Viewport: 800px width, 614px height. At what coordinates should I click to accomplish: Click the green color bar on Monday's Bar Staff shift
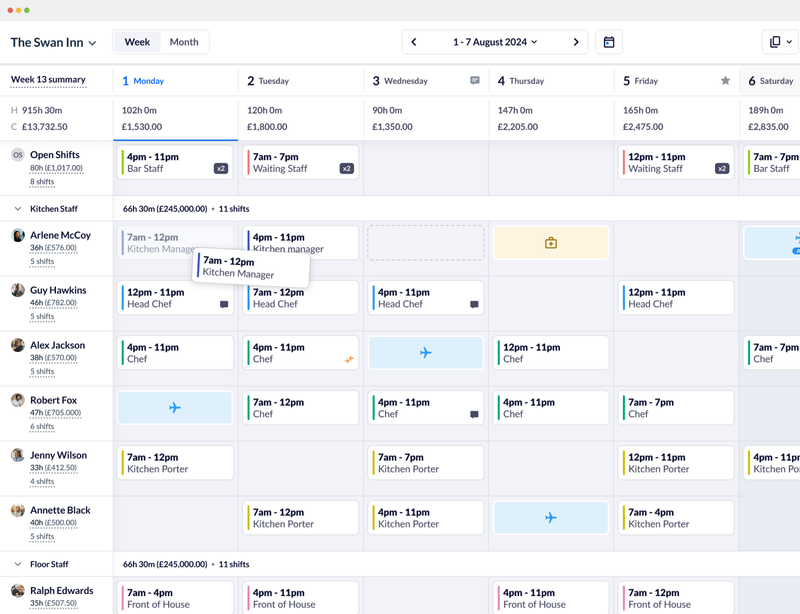pyautogui.click(x=123, y=163)
